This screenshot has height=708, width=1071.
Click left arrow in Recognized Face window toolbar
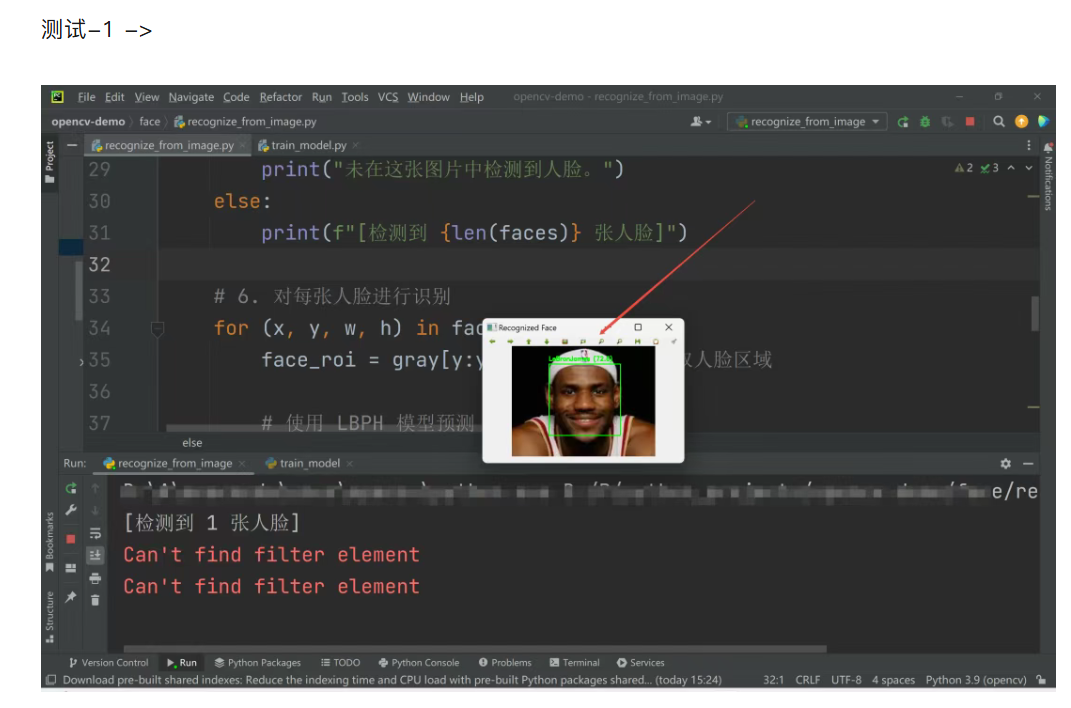pos(492,341)
